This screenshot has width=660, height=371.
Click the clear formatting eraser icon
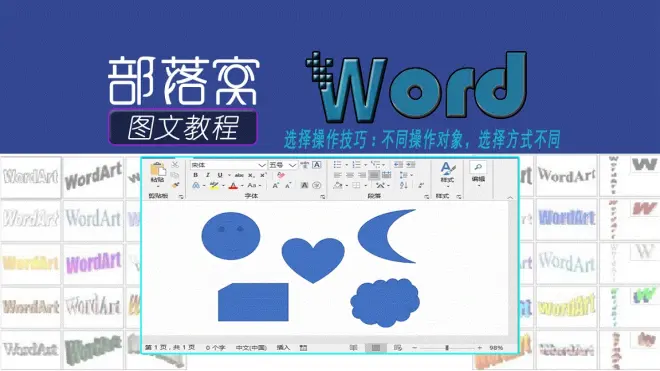281,175
